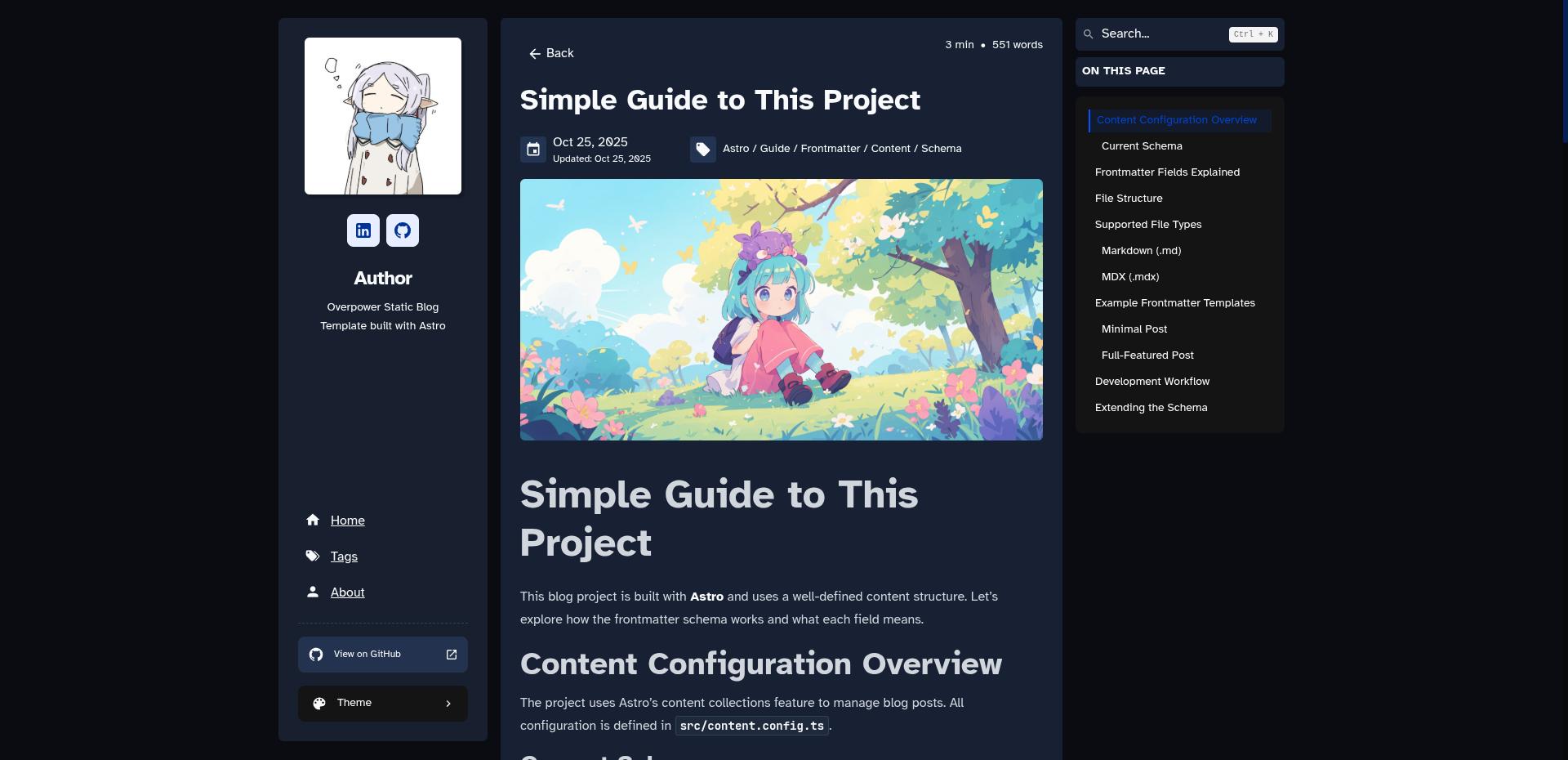Jump to Frontmatter Fields Explained section

1167,172
